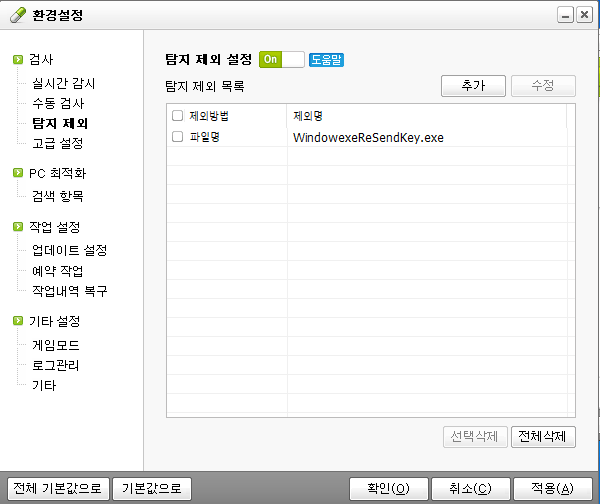
Task: Select 탐지 제외 in the sidebar
Action: tap(60, 123)
